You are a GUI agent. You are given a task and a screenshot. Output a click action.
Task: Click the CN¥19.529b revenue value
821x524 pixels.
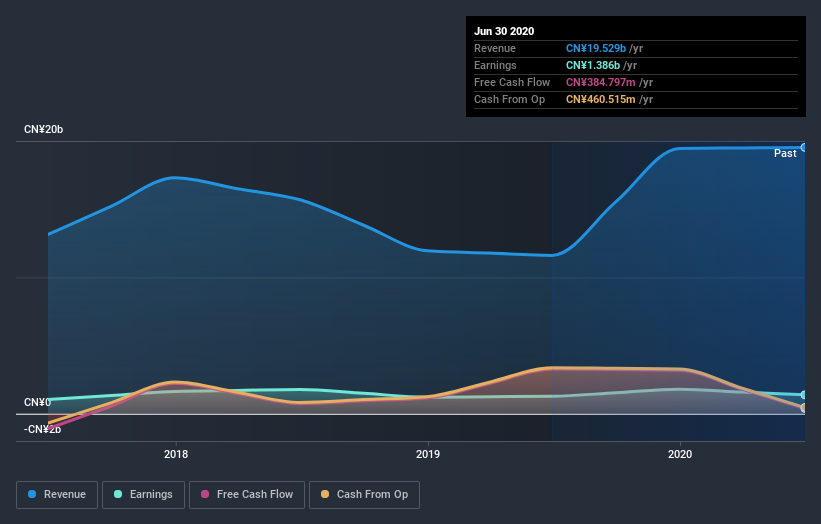(596, 49)
